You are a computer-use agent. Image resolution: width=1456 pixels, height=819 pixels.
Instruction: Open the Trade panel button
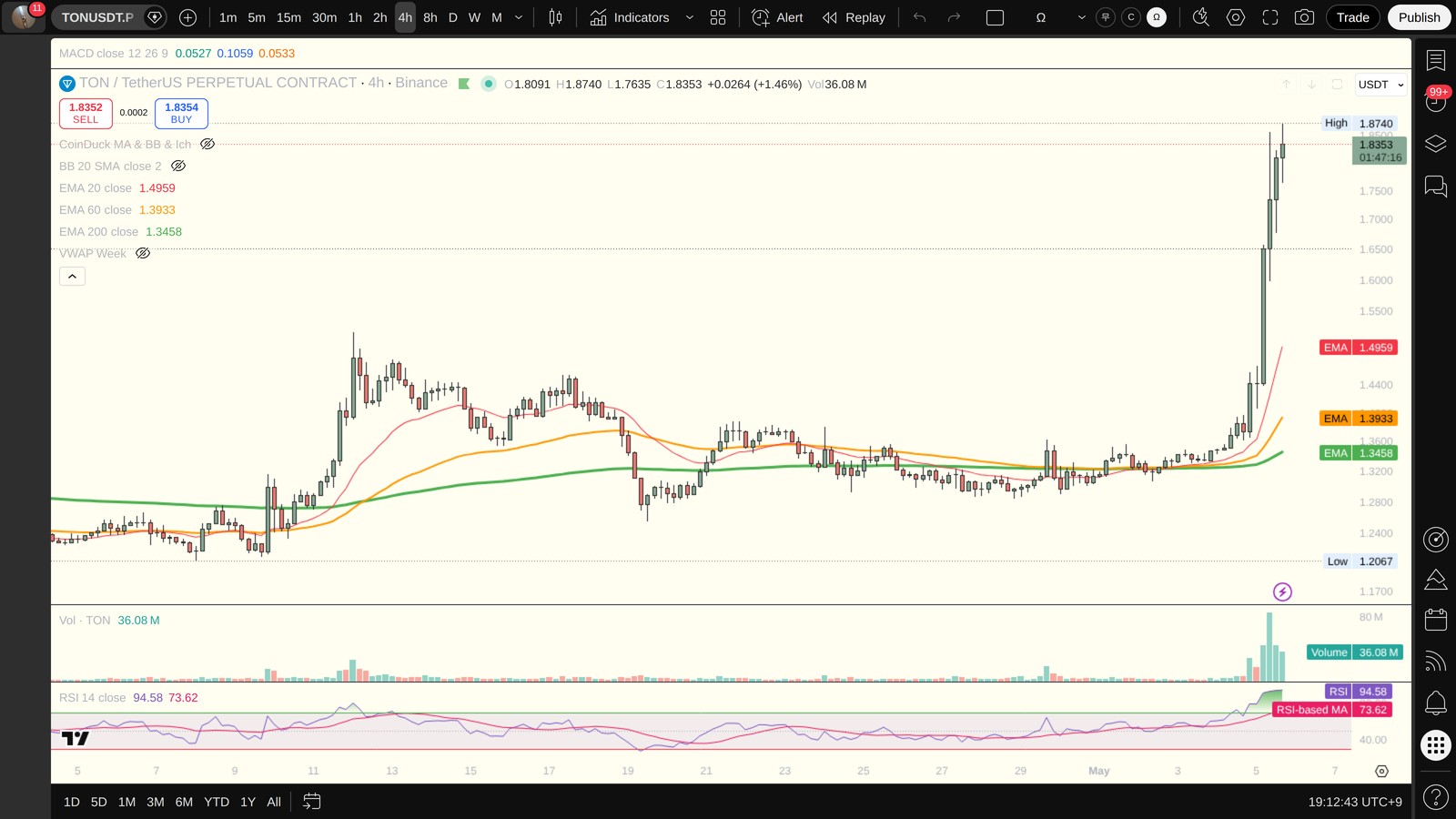click(x=1352, y=17)
